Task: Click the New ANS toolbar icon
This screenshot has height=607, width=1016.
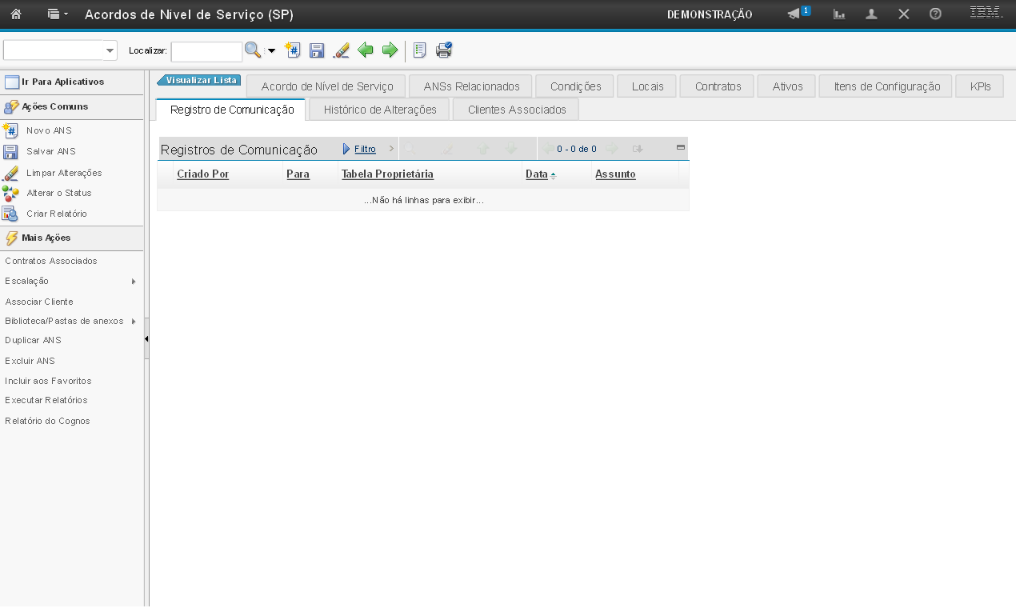Action: click(293, 49)
